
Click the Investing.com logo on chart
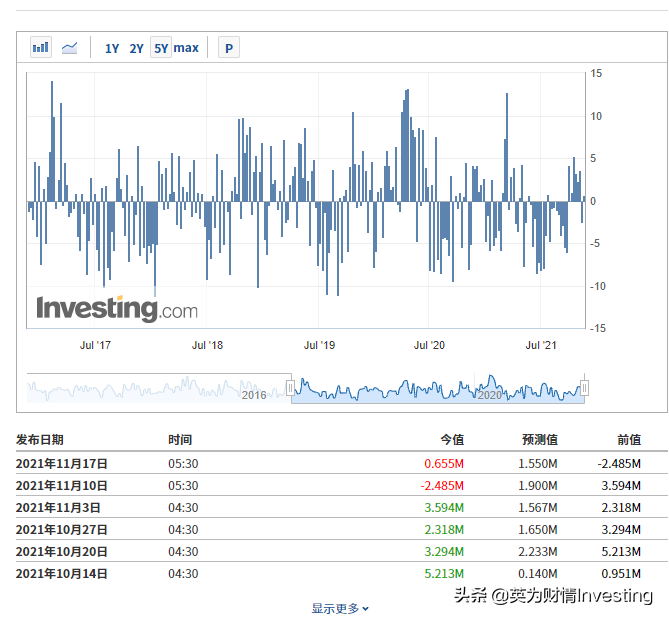coord(117,308)
